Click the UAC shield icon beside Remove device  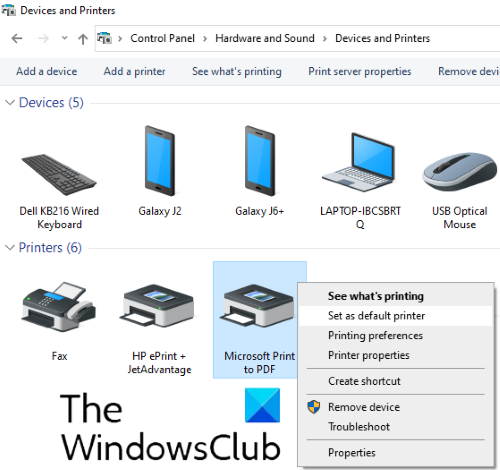313,407
